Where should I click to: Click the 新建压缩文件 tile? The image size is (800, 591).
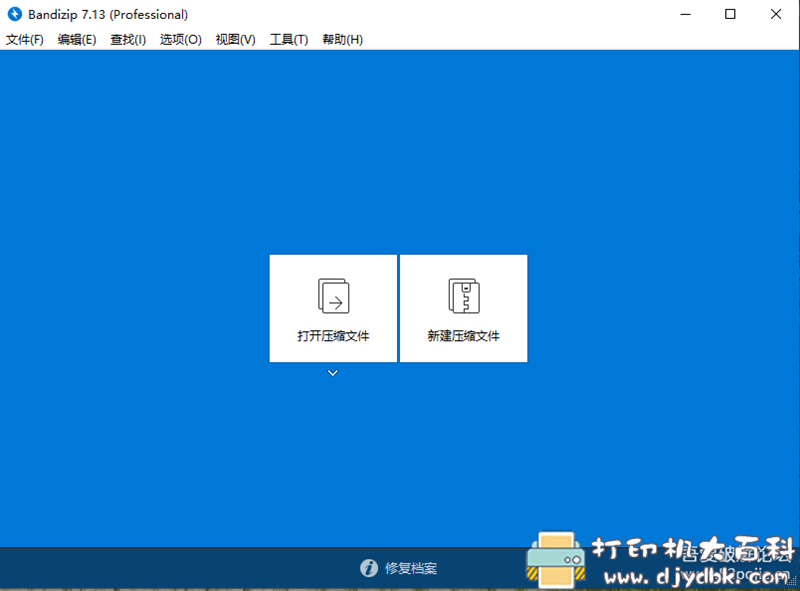tap(463, 308)
